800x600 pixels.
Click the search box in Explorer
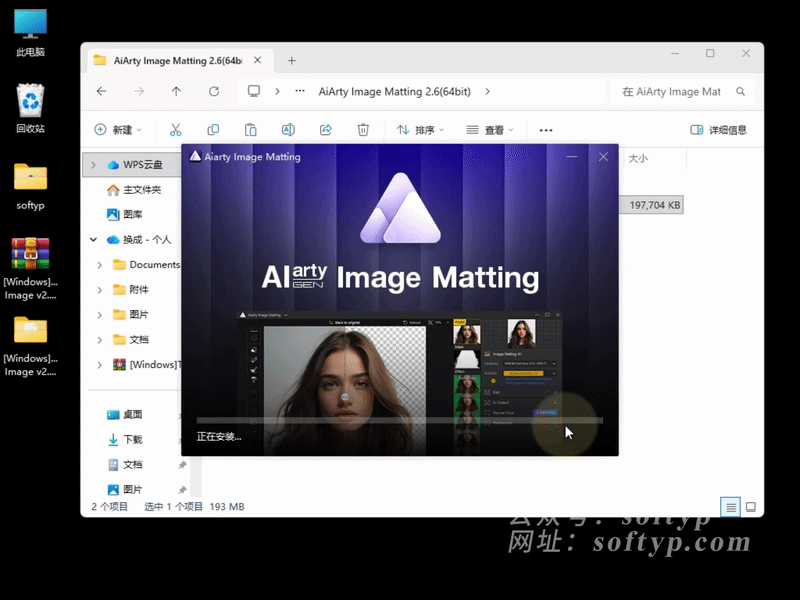click(x=682, y=92)
